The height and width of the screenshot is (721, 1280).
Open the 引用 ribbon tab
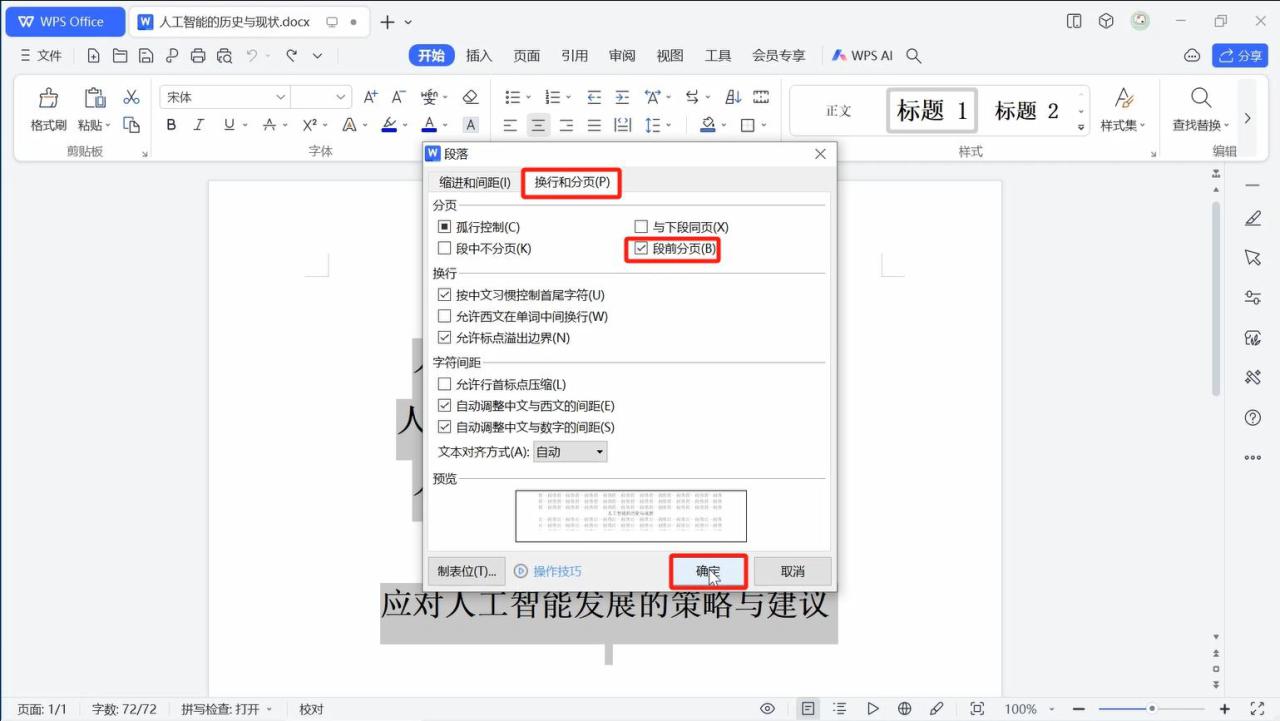pyautogui.click(x=575, y=56)
